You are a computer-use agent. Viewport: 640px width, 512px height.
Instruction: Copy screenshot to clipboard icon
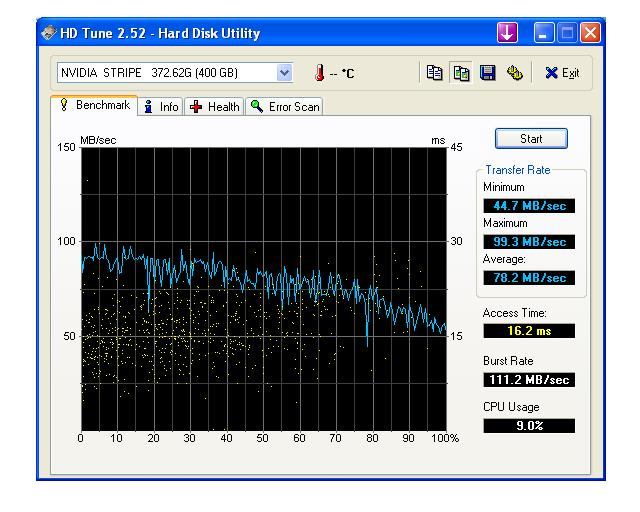pos(461,73)
